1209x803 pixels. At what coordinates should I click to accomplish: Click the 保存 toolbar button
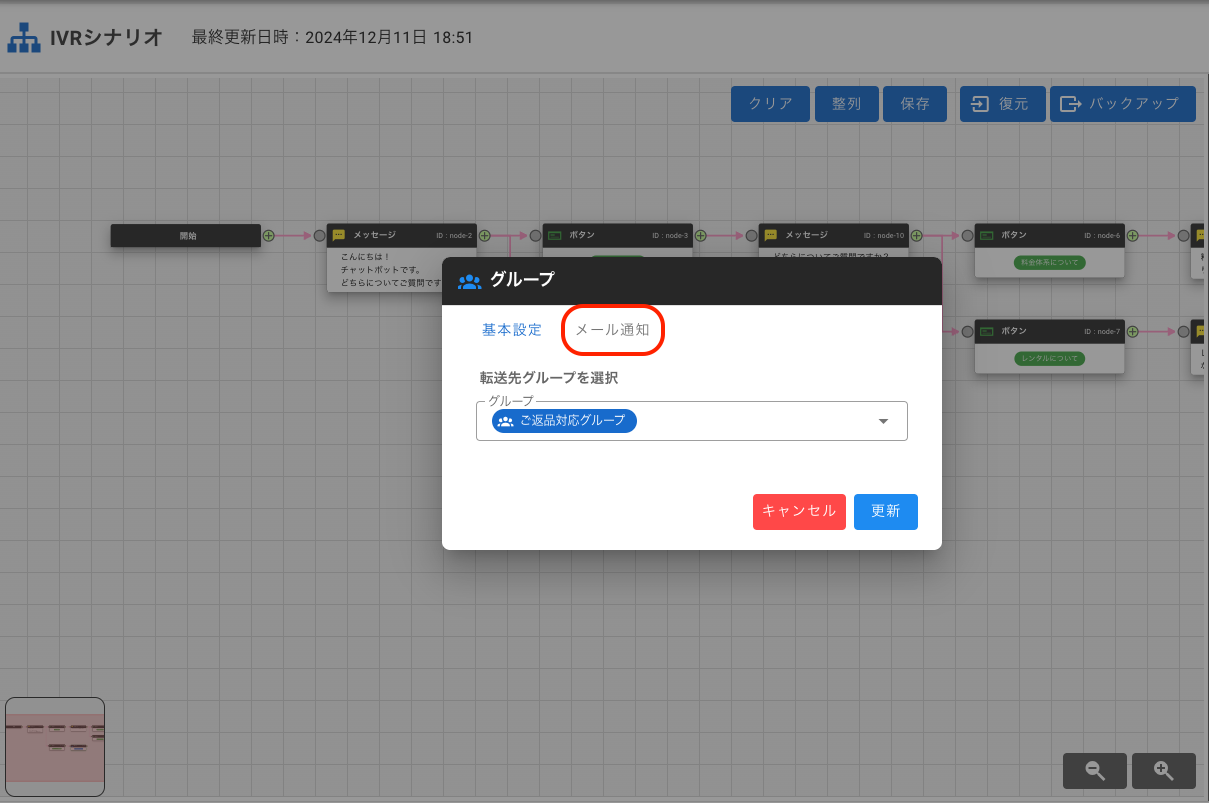(914, 104)
